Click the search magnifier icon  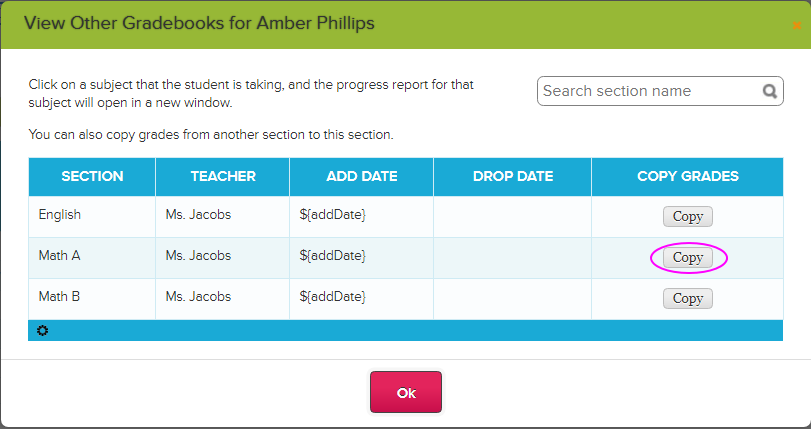pyautogui.click(x=770, y=91)
